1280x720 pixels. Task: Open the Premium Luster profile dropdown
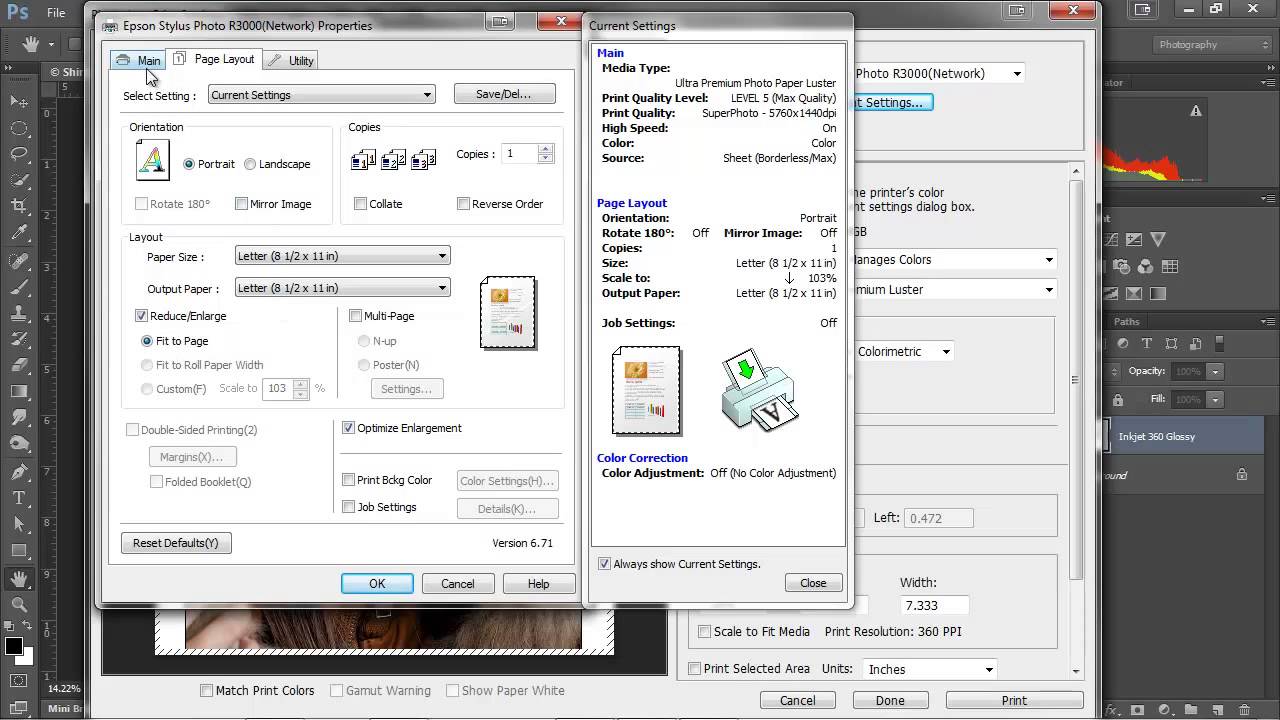(x=953, y=290)
